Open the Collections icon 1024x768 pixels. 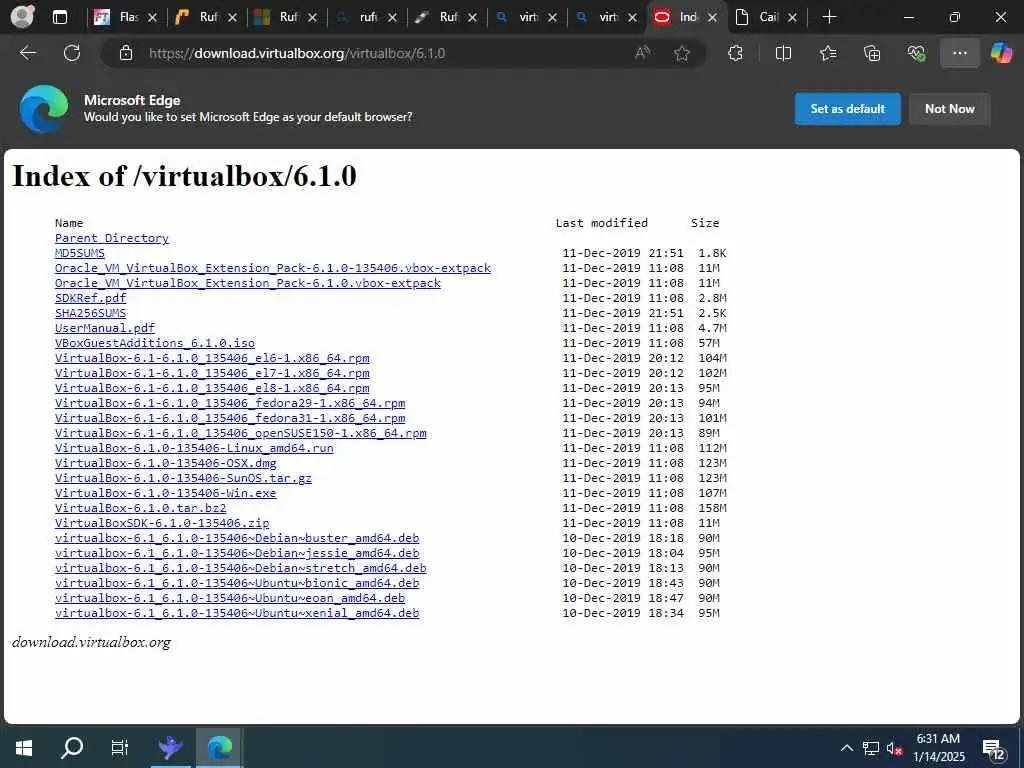coord(872,53)
